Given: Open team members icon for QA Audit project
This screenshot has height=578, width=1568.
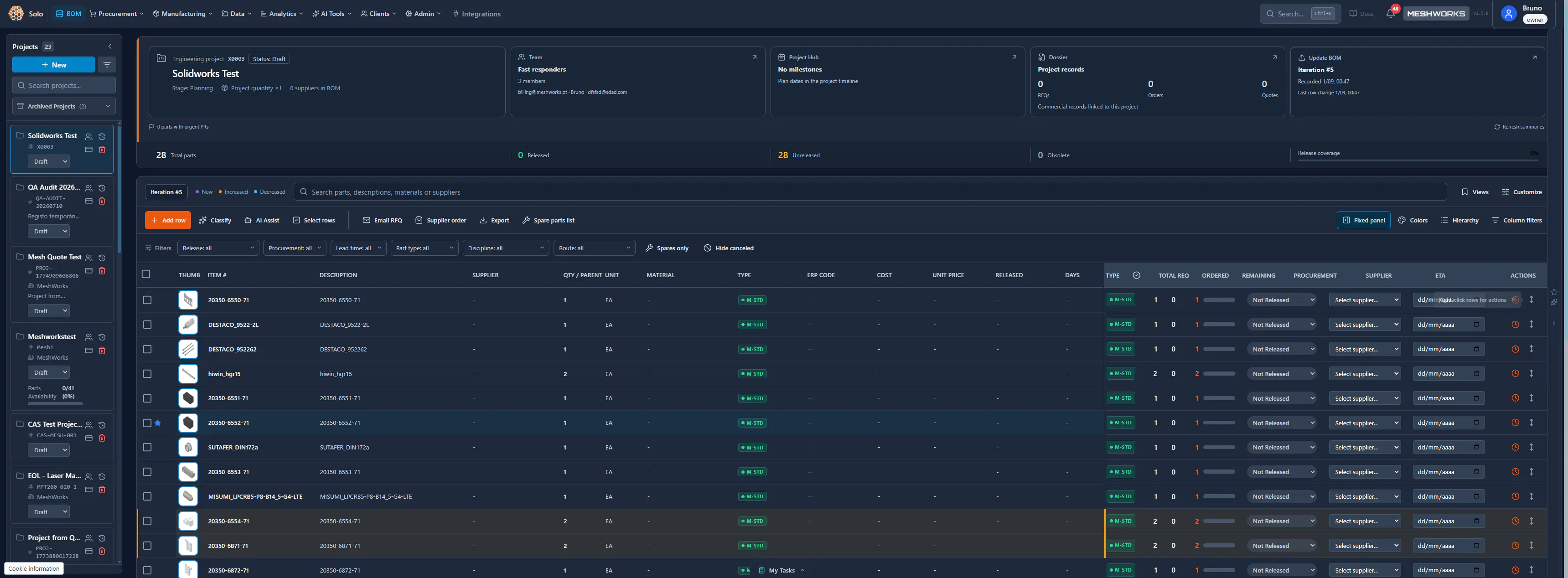Looking at the screenshot, I should tap(89, 188).
